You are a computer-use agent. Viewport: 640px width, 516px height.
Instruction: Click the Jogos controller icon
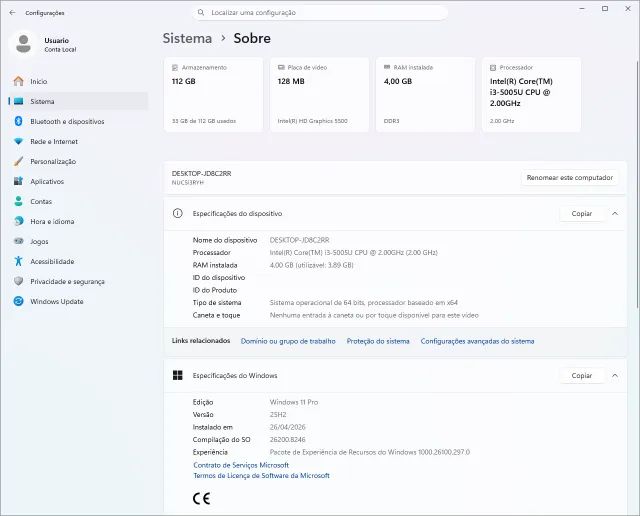point(18,241)
